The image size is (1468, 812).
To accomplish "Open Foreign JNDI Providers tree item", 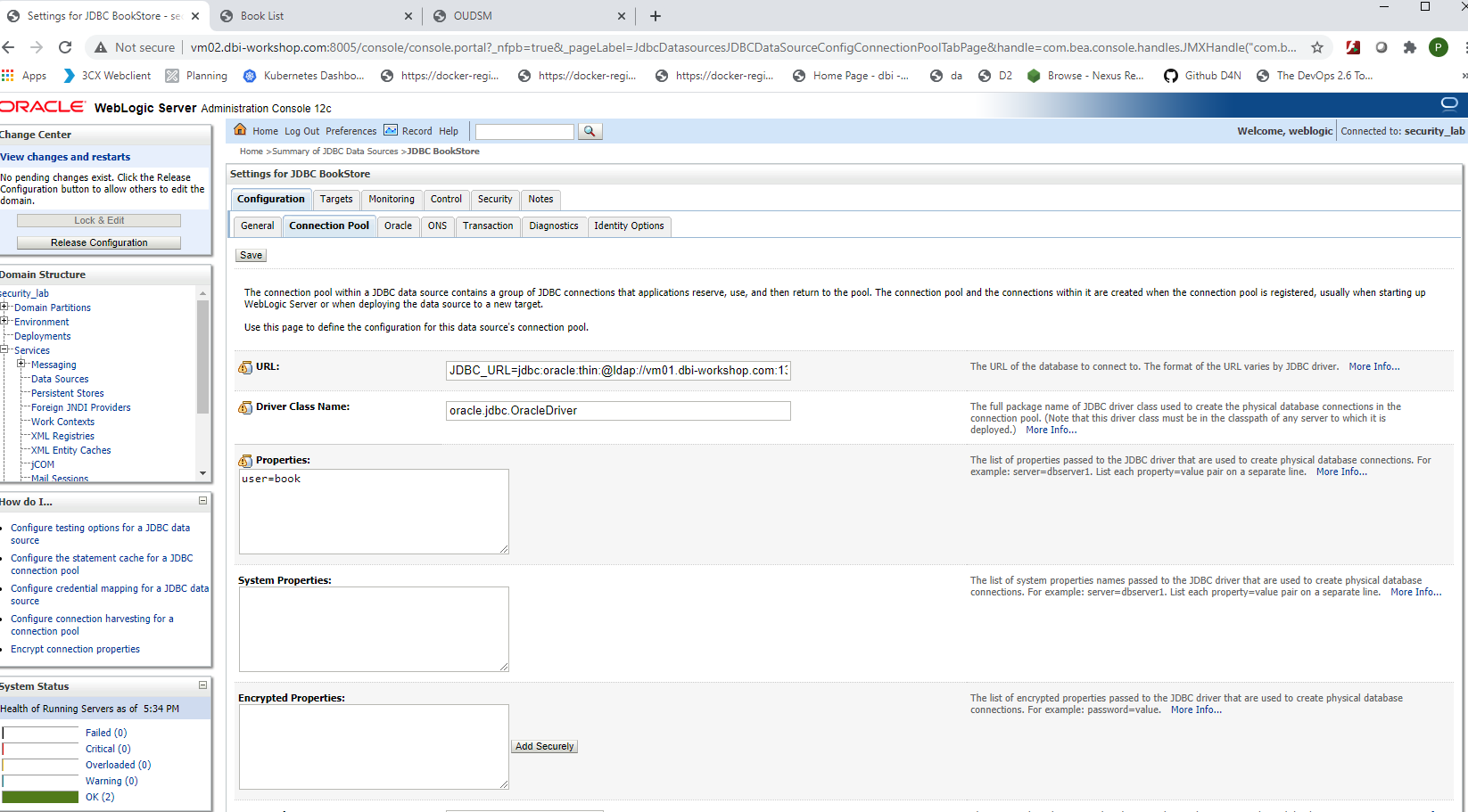I will click(81, 407).
